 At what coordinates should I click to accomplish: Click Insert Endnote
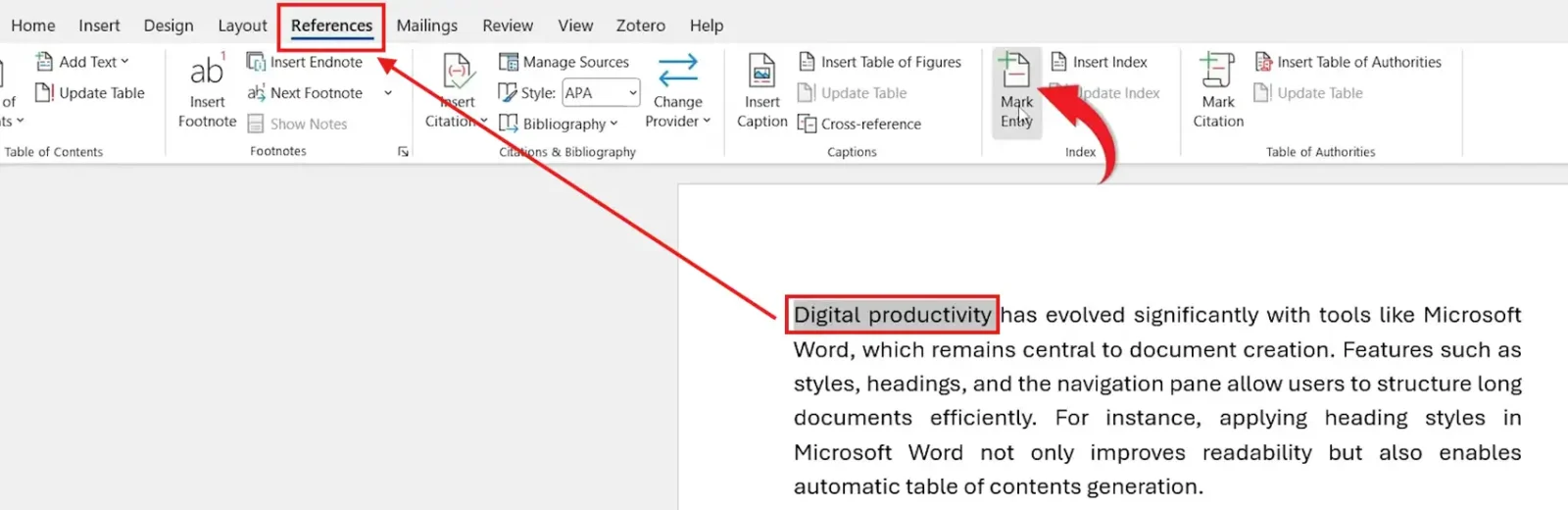[x=305, y=62]
